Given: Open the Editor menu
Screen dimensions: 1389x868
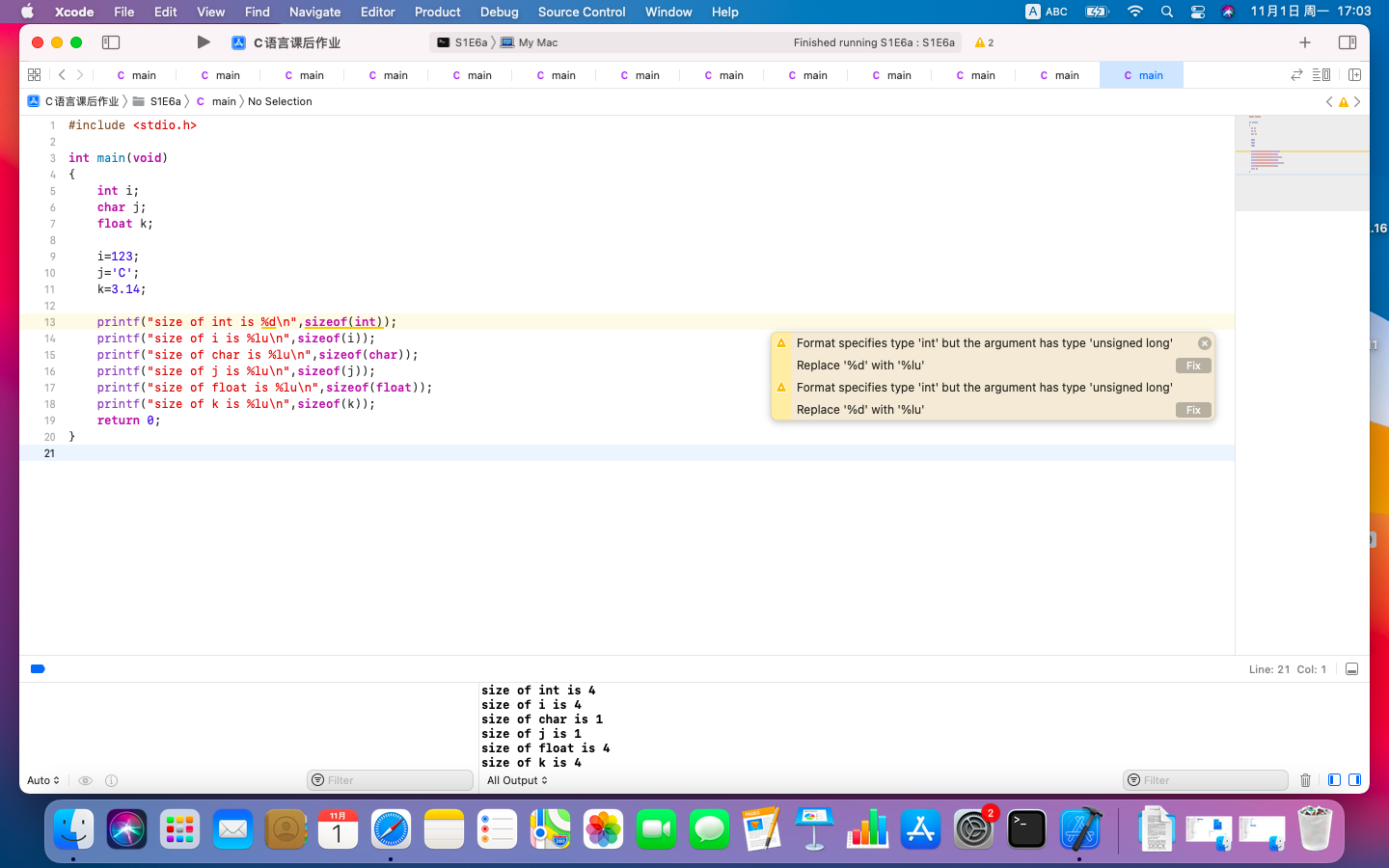Looking at the screenshot, I should [x=377, y=12].
